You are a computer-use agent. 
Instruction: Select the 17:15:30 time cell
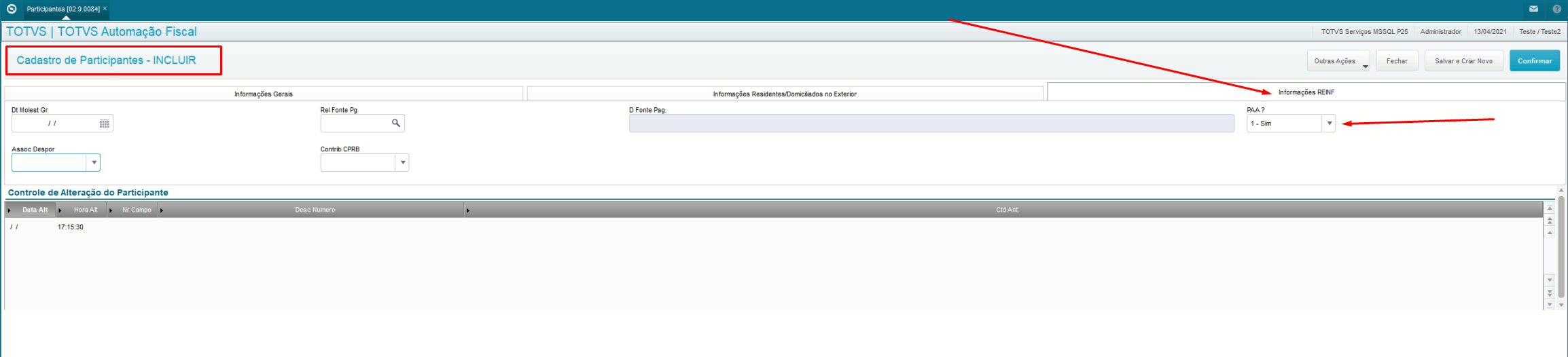pos(71,227)
